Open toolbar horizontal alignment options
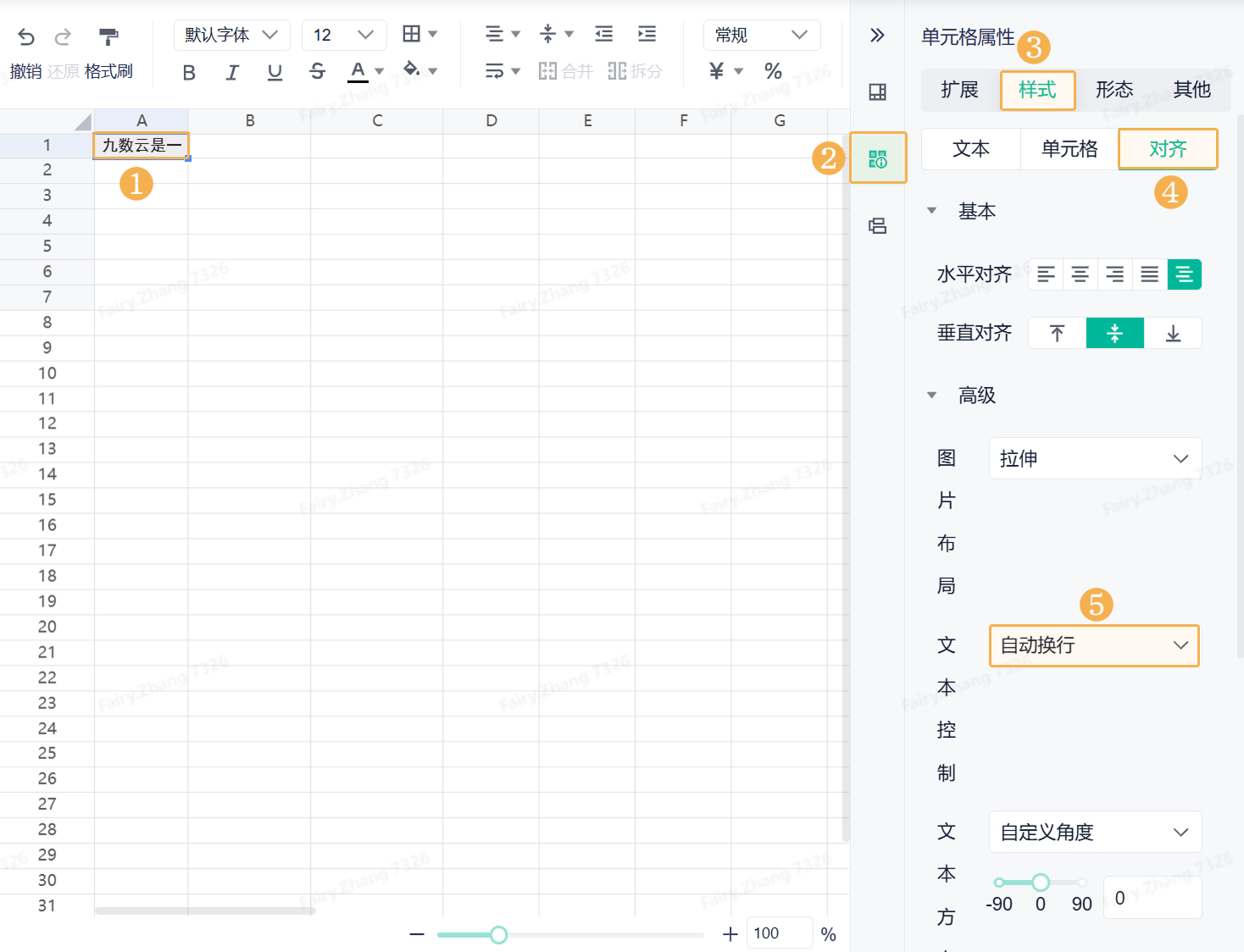 [x=503, y=34]
